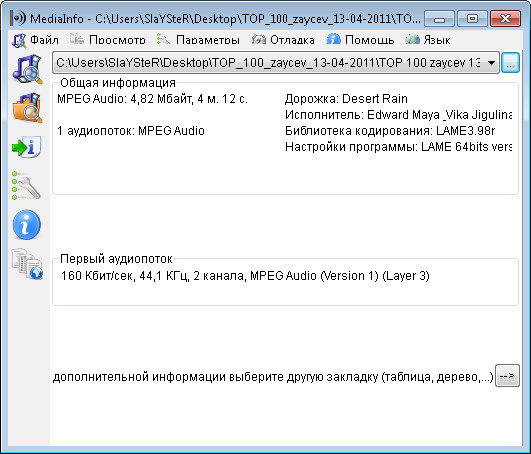Click the Дорожка: Desert Rain info line

pos(346,99)
